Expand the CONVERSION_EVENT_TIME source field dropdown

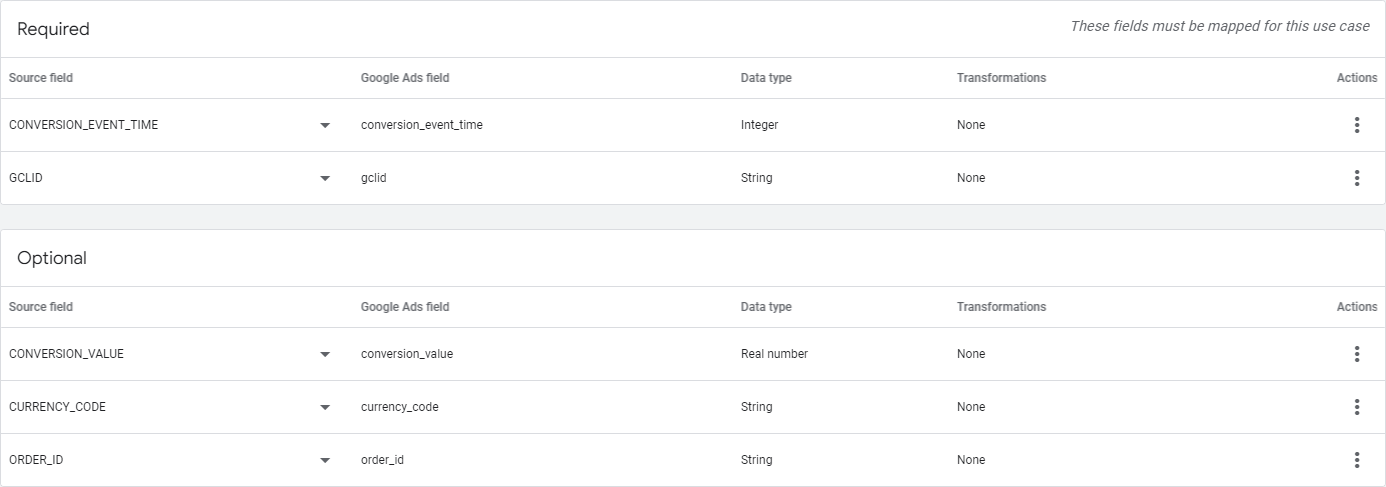click(x=325, y=126)
